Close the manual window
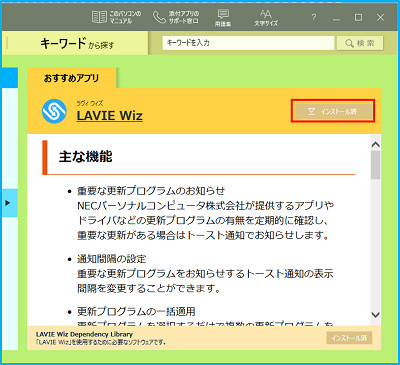The height and width of the screenshot is (365, 400). coord(380,17)
